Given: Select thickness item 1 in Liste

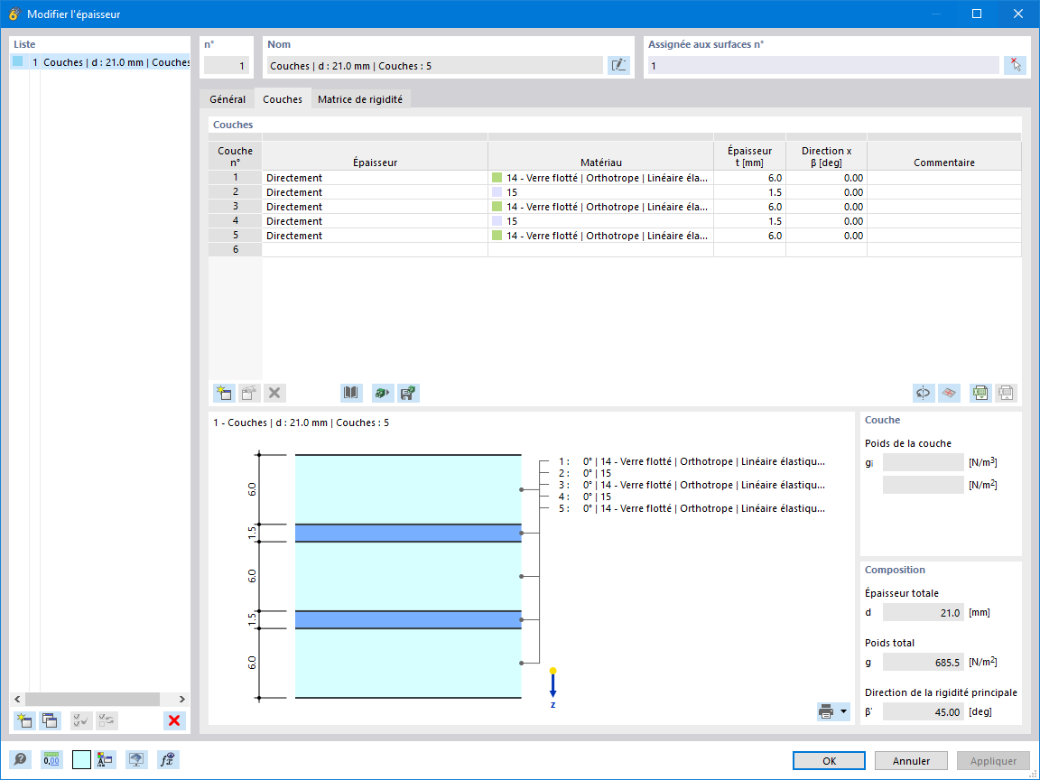Looking at the screenshot, I should (x=101, y=62).
